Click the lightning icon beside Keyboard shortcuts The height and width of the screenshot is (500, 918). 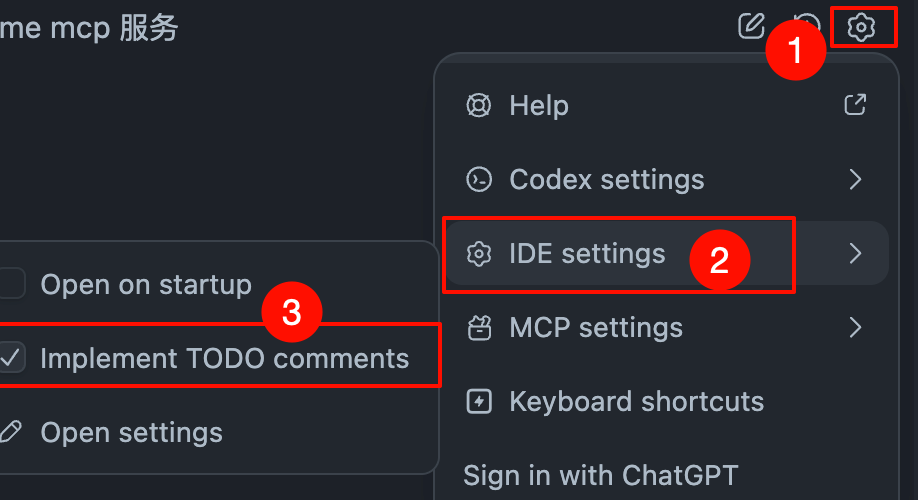click(x=479, y=402)
